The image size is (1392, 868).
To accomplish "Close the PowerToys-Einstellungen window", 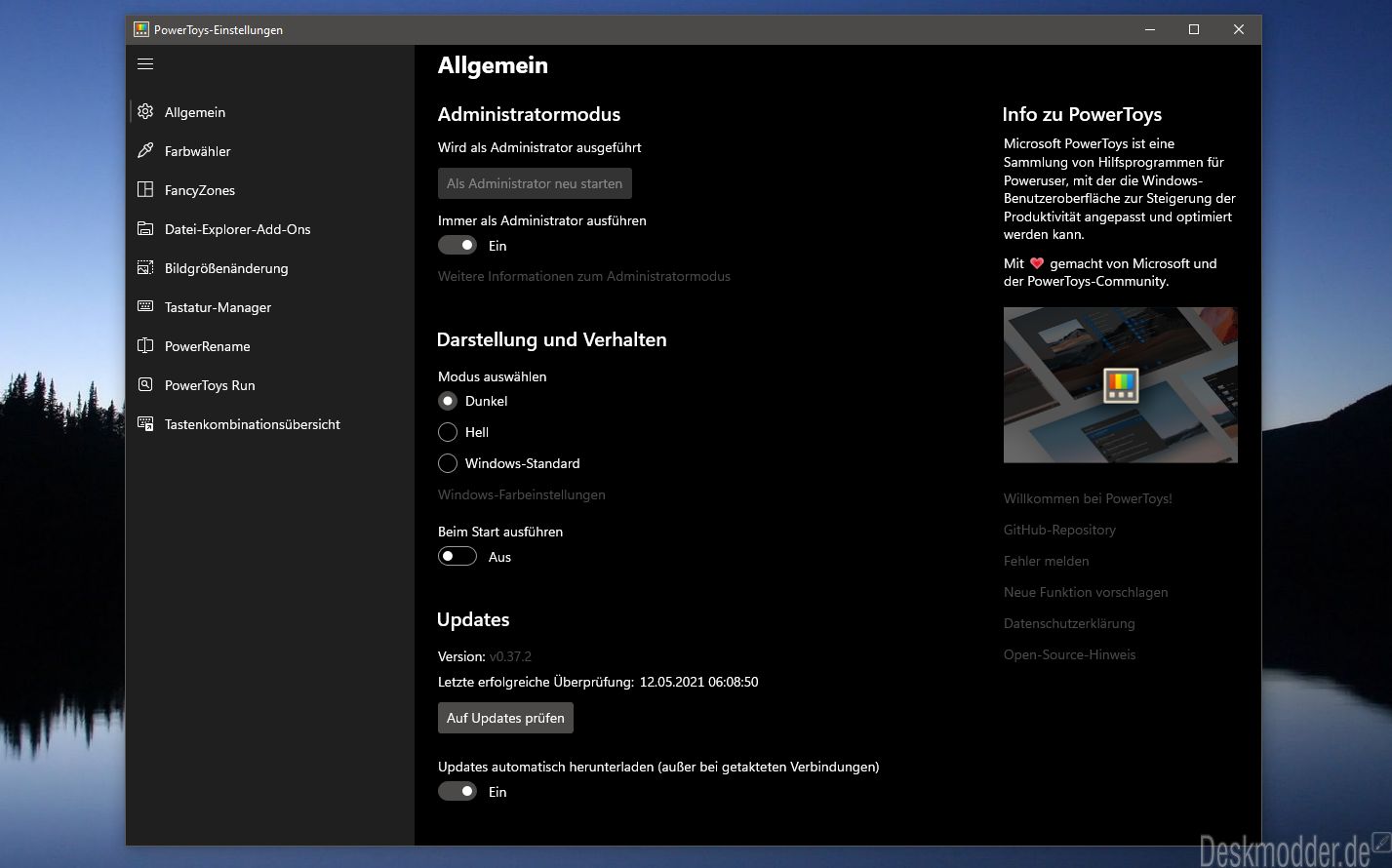I will [1239, 29].
